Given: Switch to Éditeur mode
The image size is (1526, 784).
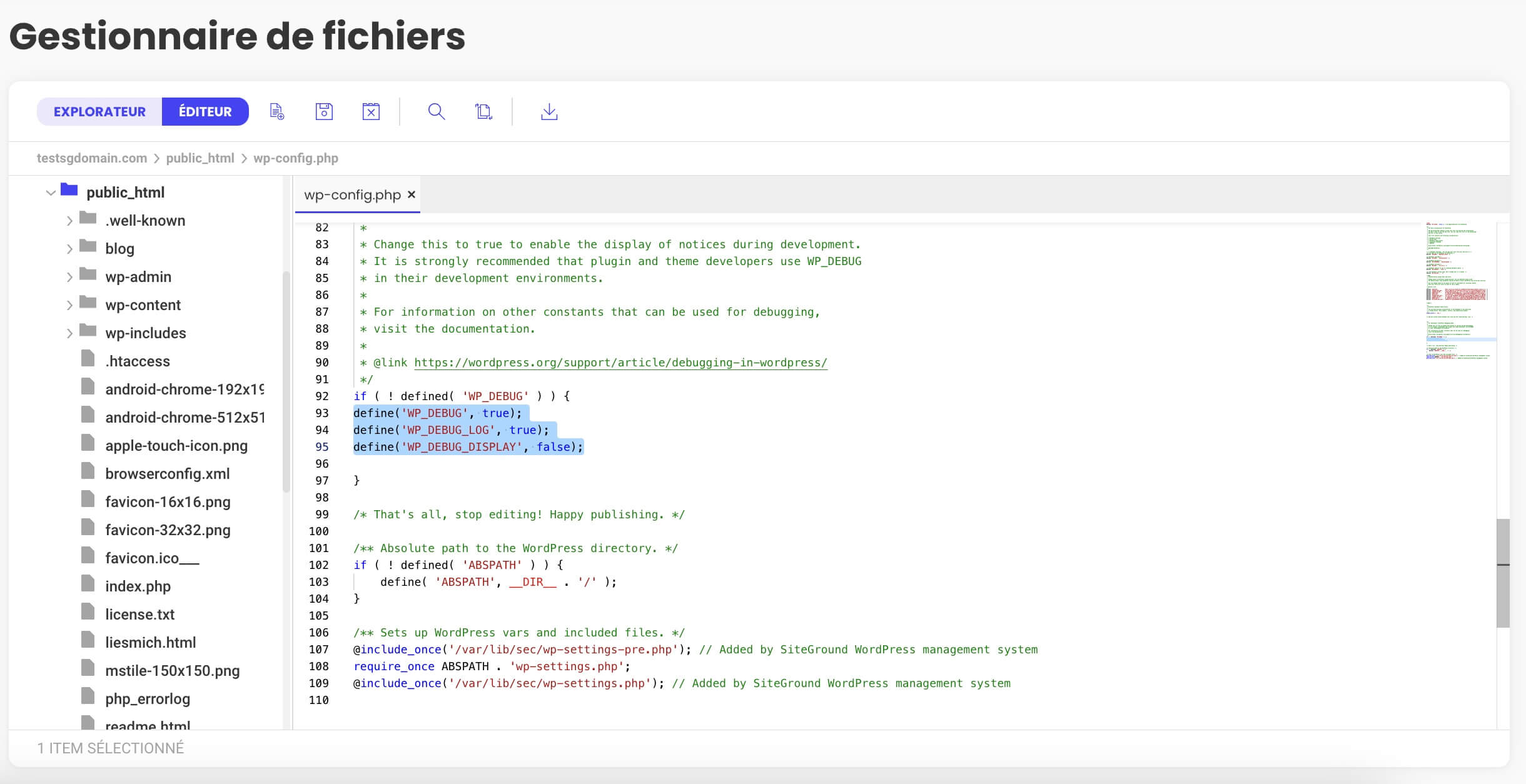Looking at the screenshot, I should click(x=205, y=111).
